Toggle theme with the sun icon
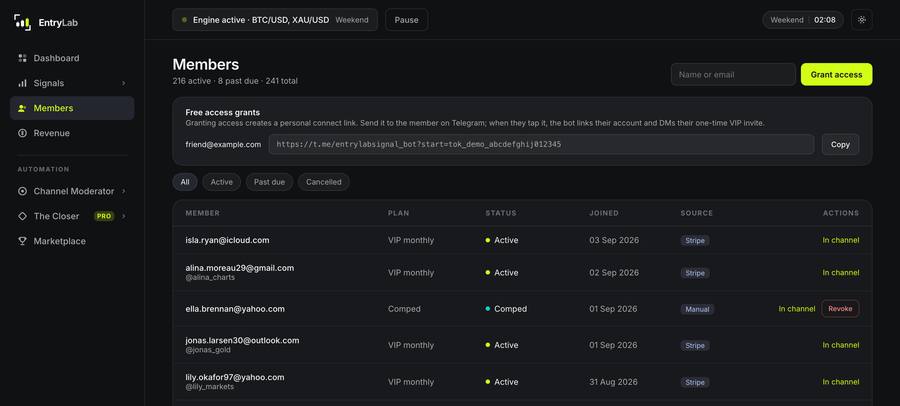 (x=862, y=20)
